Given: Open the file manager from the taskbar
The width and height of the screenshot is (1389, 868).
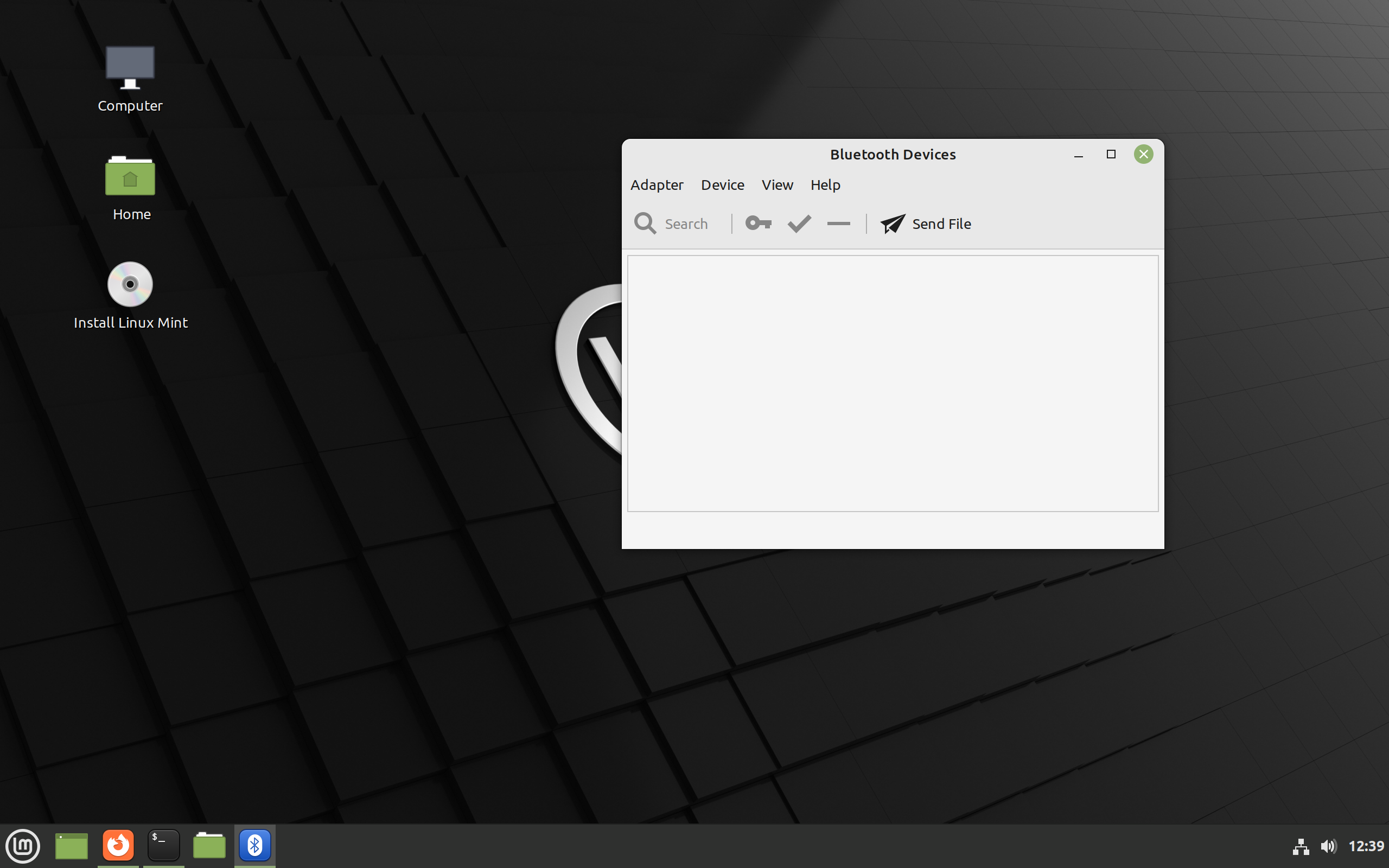Looking at the screenshot, I should pyautogui.click(x=209, y=845).
